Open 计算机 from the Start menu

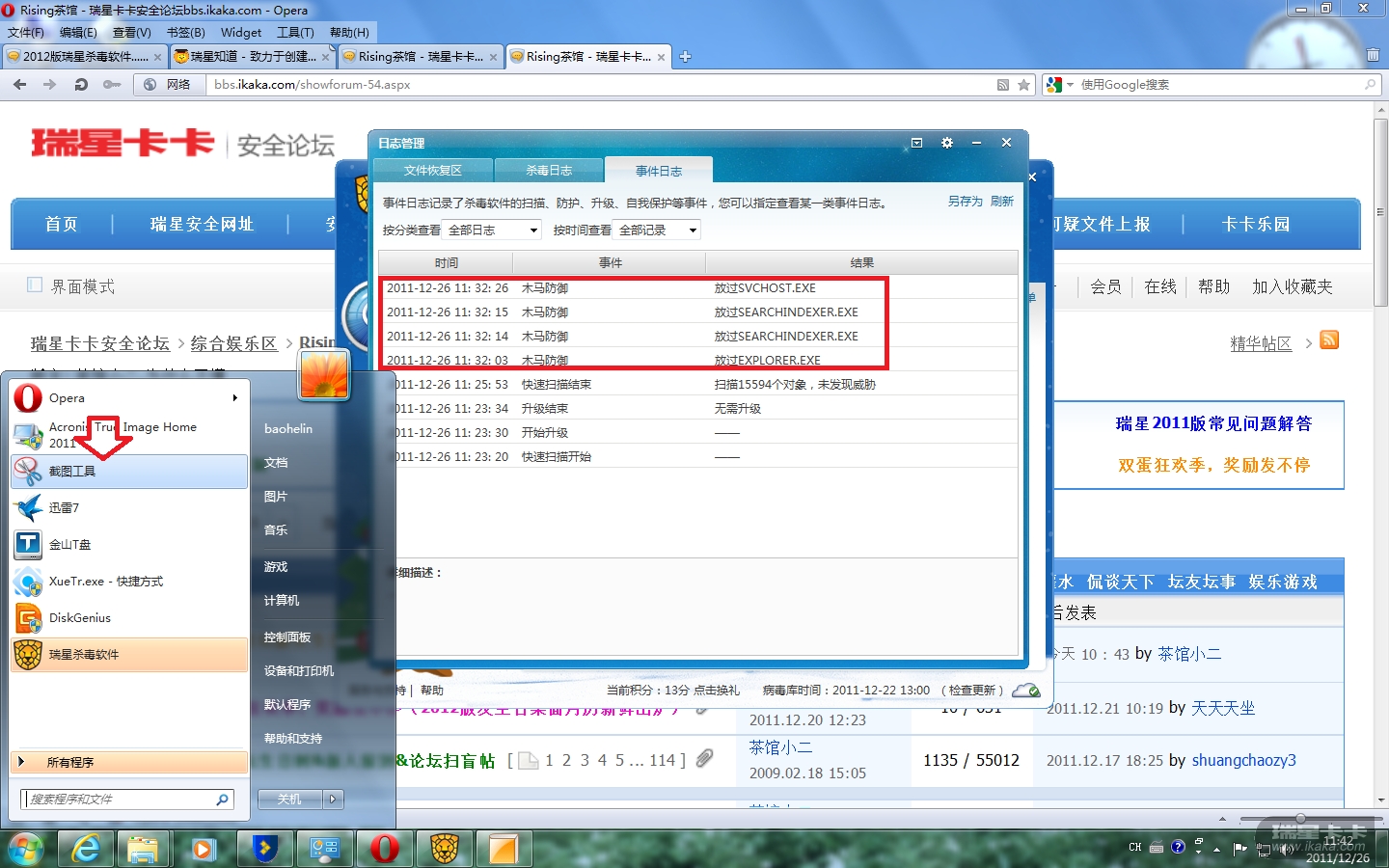pos(282,601)
